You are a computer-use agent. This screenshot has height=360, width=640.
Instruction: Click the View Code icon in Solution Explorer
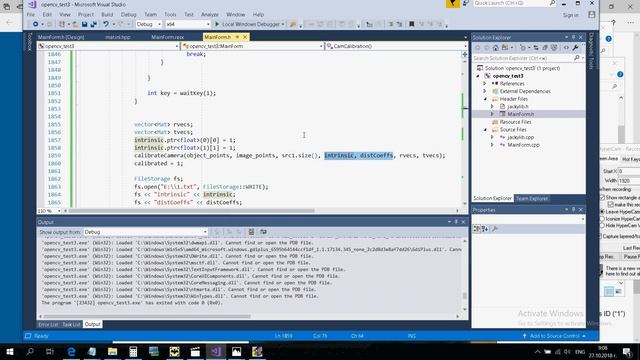point(566,48)
